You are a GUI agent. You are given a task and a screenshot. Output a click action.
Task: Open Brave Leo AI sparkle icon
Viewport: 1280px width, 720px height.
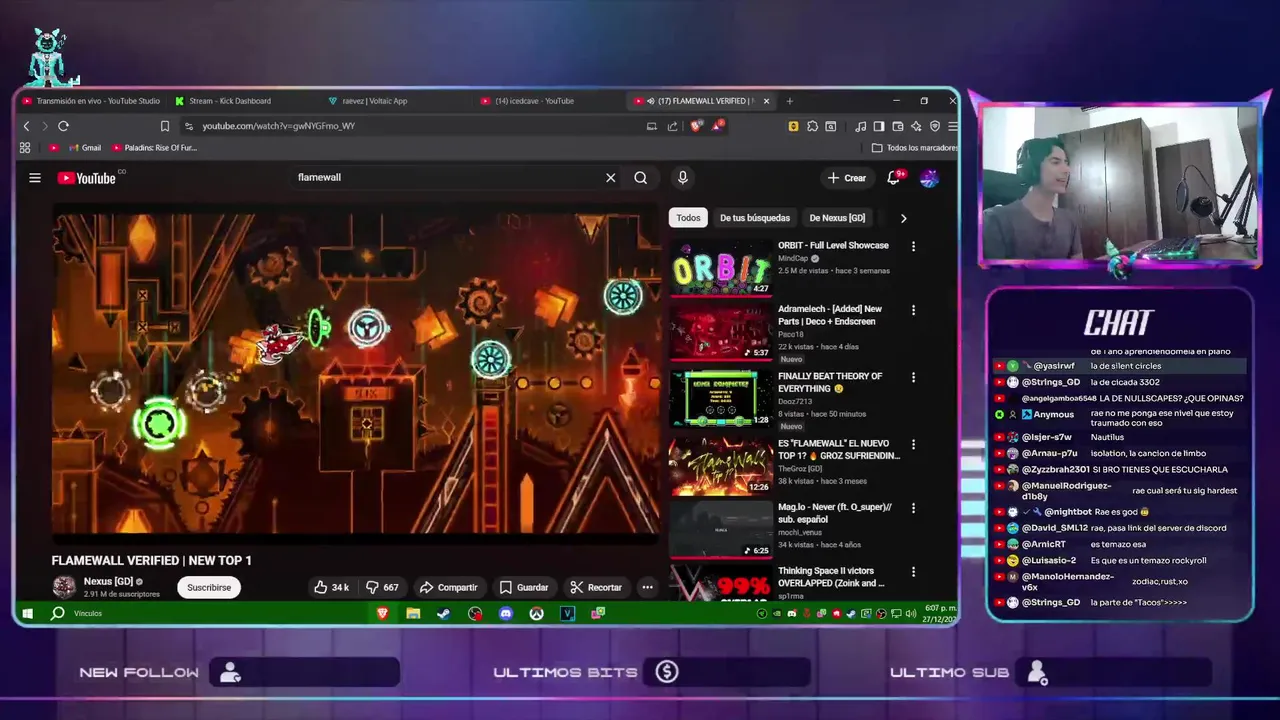[x=916, y=126]
